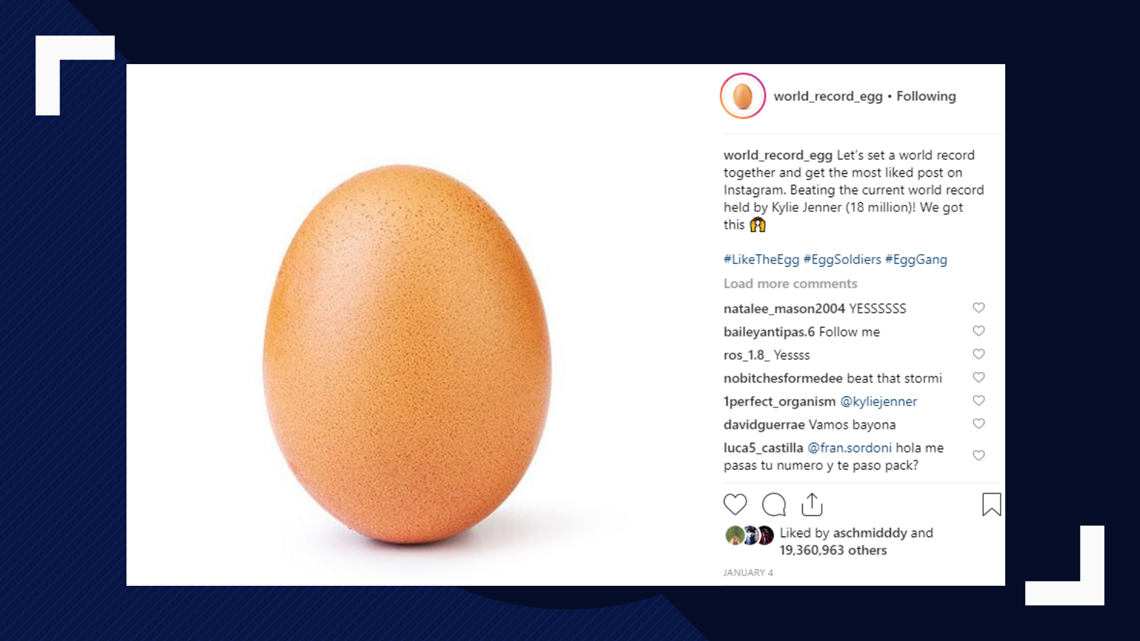Viewport: 1140px width, 641px height.
Task: Open the #LikeTheEgg hashtag
Action: tap(761, 259)
